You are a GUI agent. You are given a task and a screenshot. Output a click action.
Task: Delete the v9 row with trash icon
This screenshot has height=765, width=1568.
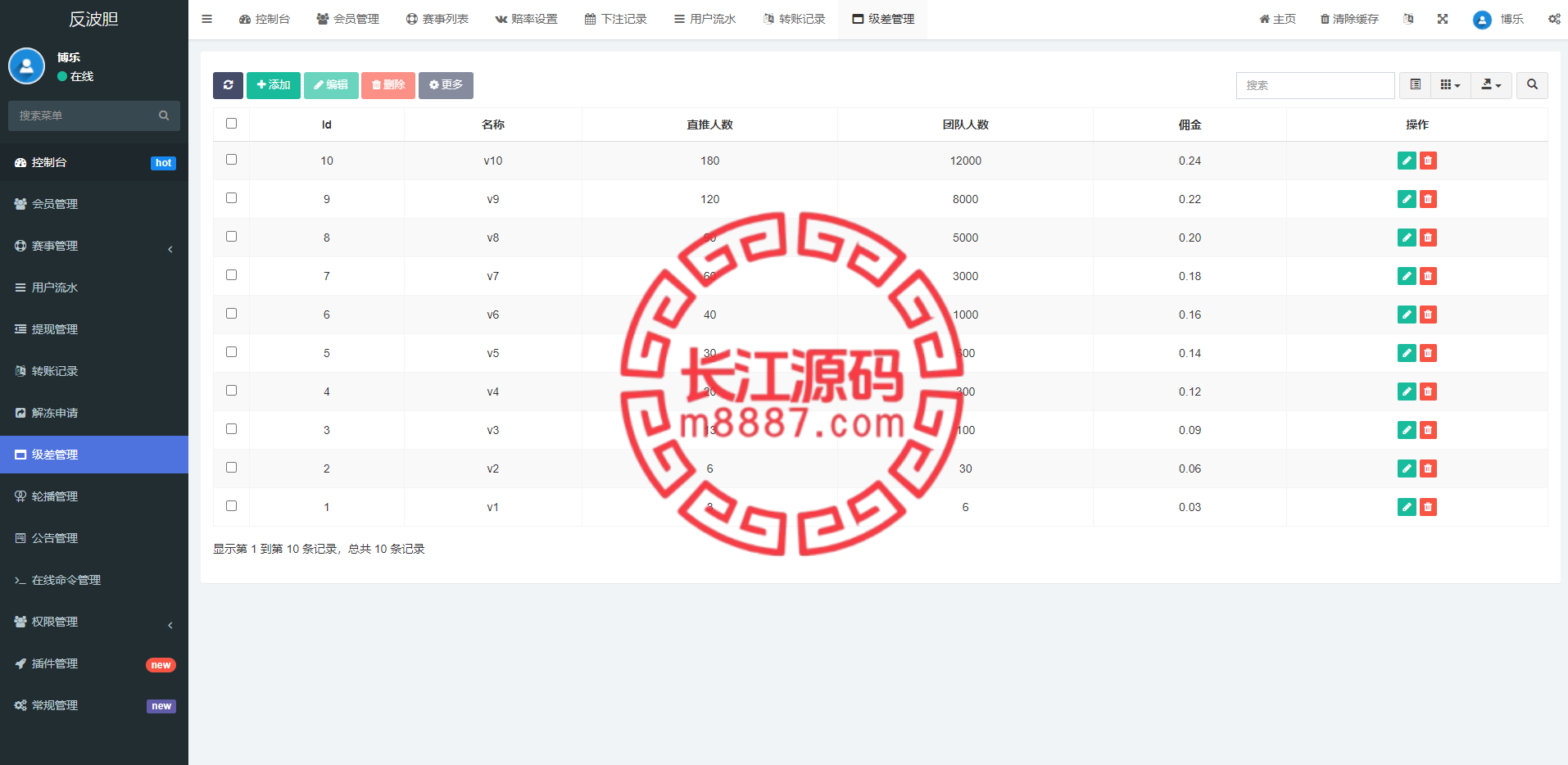(1428, 199)
